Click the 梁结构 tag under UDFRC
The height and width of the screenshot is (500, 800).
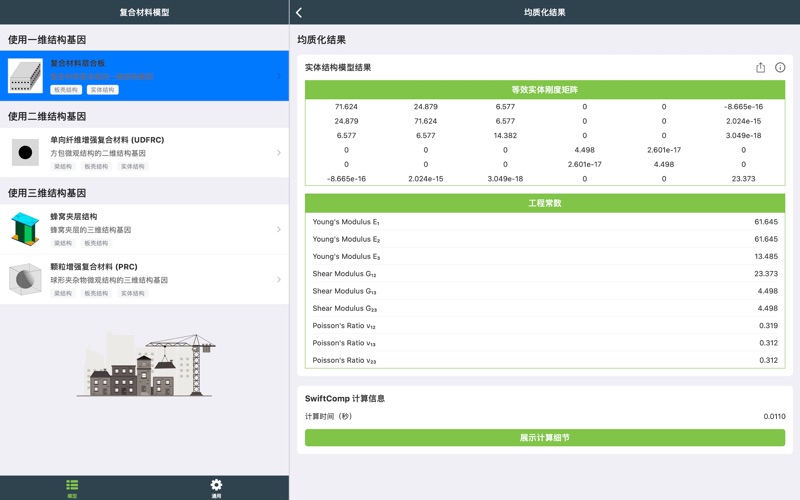[63, 167]
